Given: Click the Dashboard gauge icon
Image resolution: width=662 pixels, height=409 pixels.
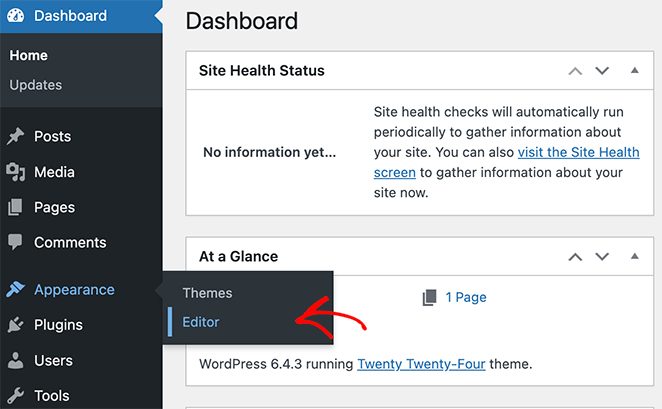Looking at the screenshot, I should click(16, 16).
